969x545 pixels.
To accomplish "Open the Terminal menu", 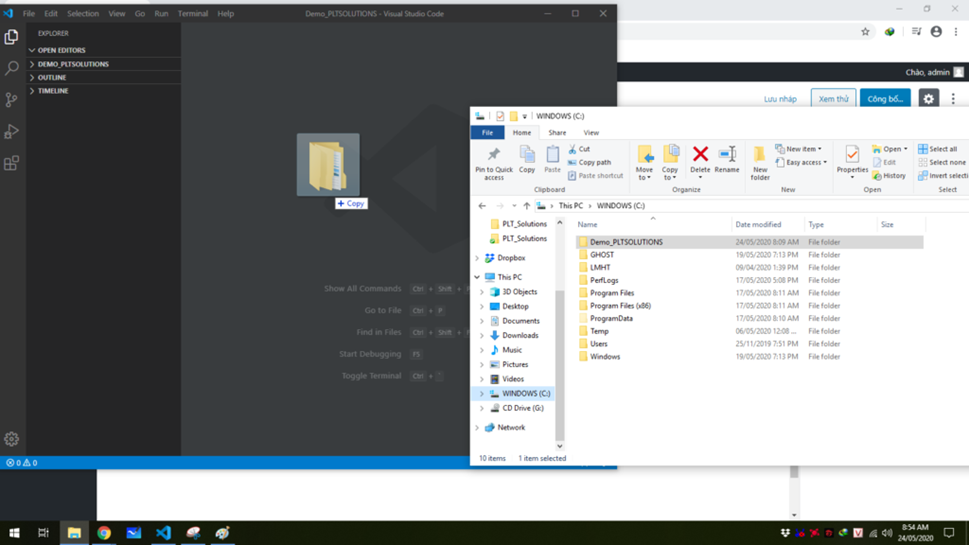I will pyautogui.click(x=192, y=14).
